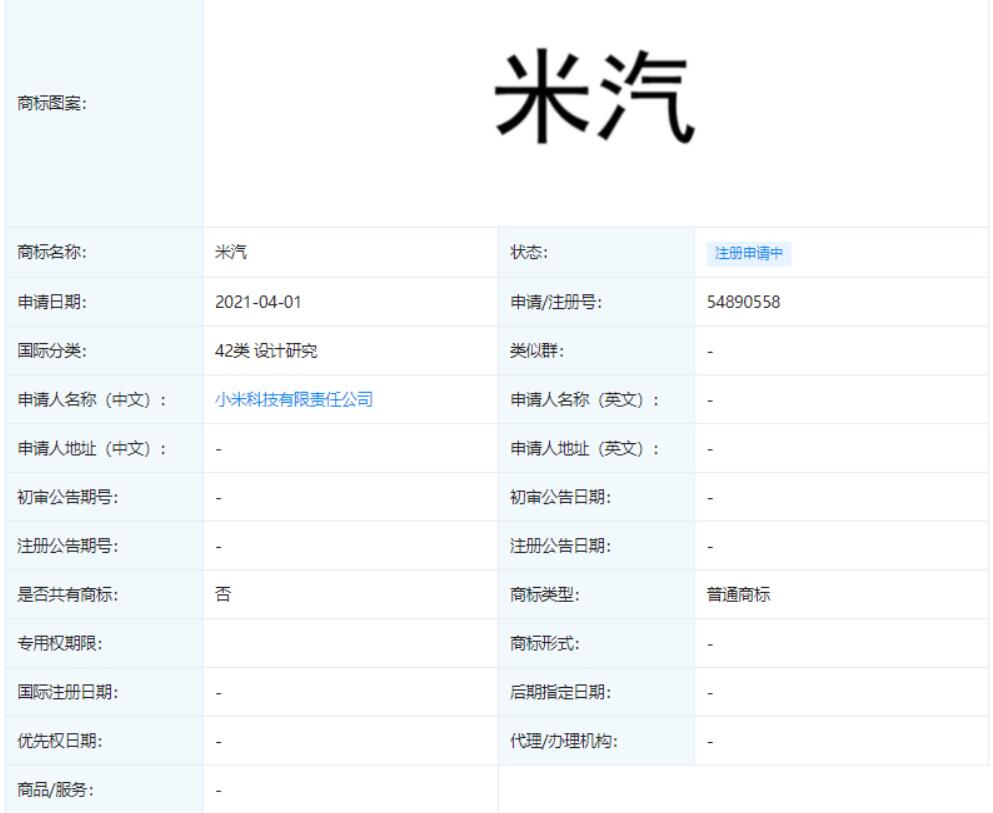Viewport: 993px width, 813px height.
Task: Click the 否 value for shared trademark
Action: tap(223, 595)
